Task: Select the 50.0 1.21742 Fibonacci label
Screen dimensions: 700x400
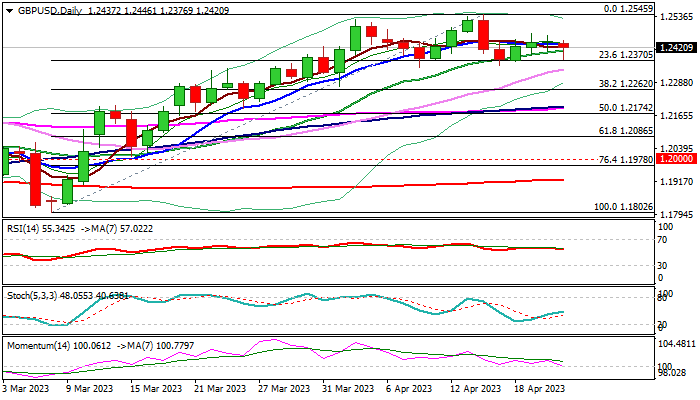Action: coord(626,108)
